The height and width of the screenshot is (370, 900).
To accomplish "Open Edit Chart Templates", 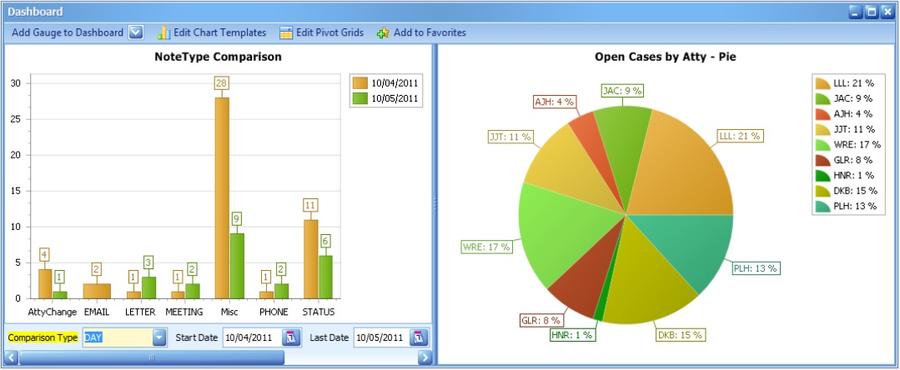I will (x=220, y=33).
